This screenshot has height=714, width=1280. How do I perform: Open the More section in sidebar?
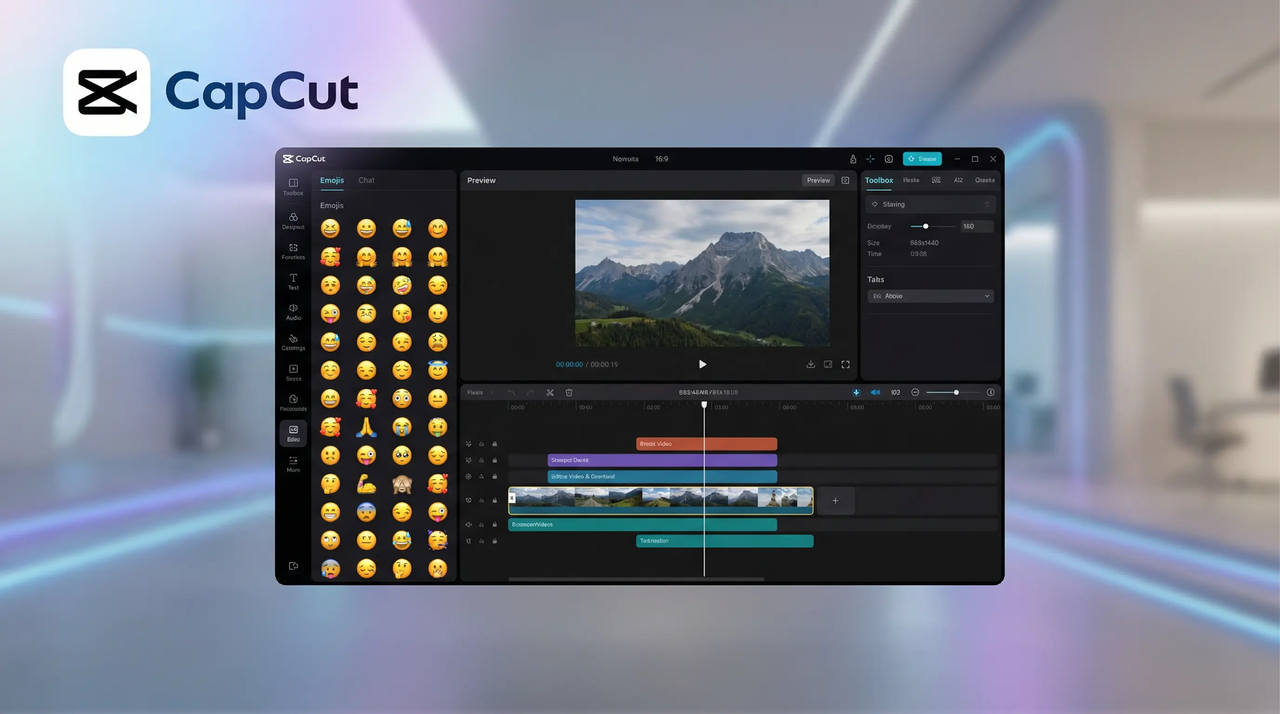(293, 463)
